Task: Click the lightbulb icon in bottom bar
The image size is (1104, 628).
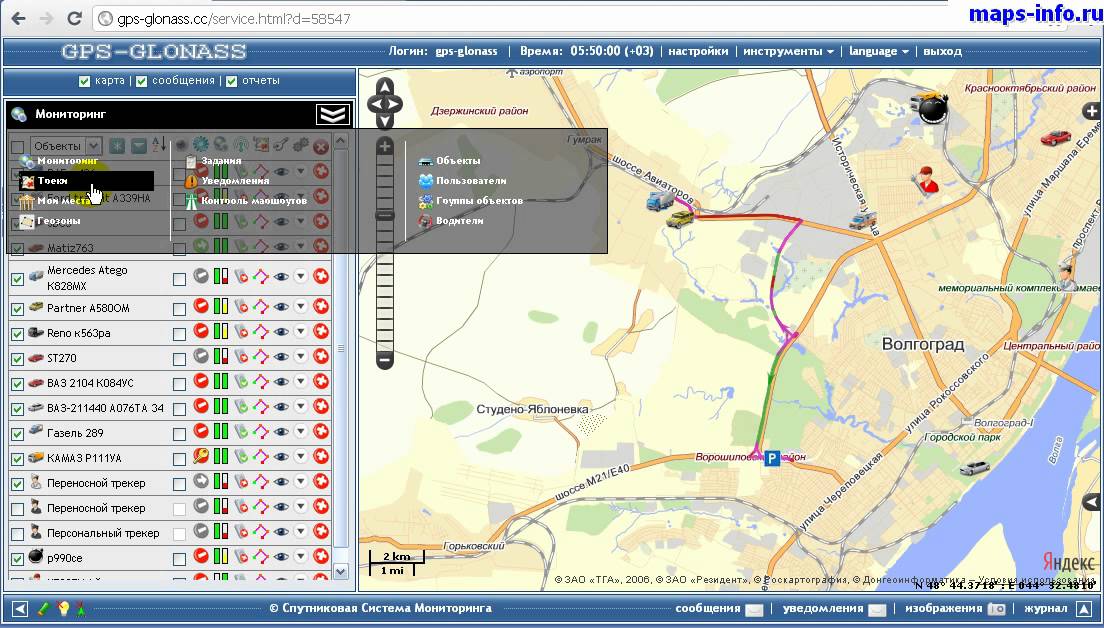Action: (x=63, y=608)
